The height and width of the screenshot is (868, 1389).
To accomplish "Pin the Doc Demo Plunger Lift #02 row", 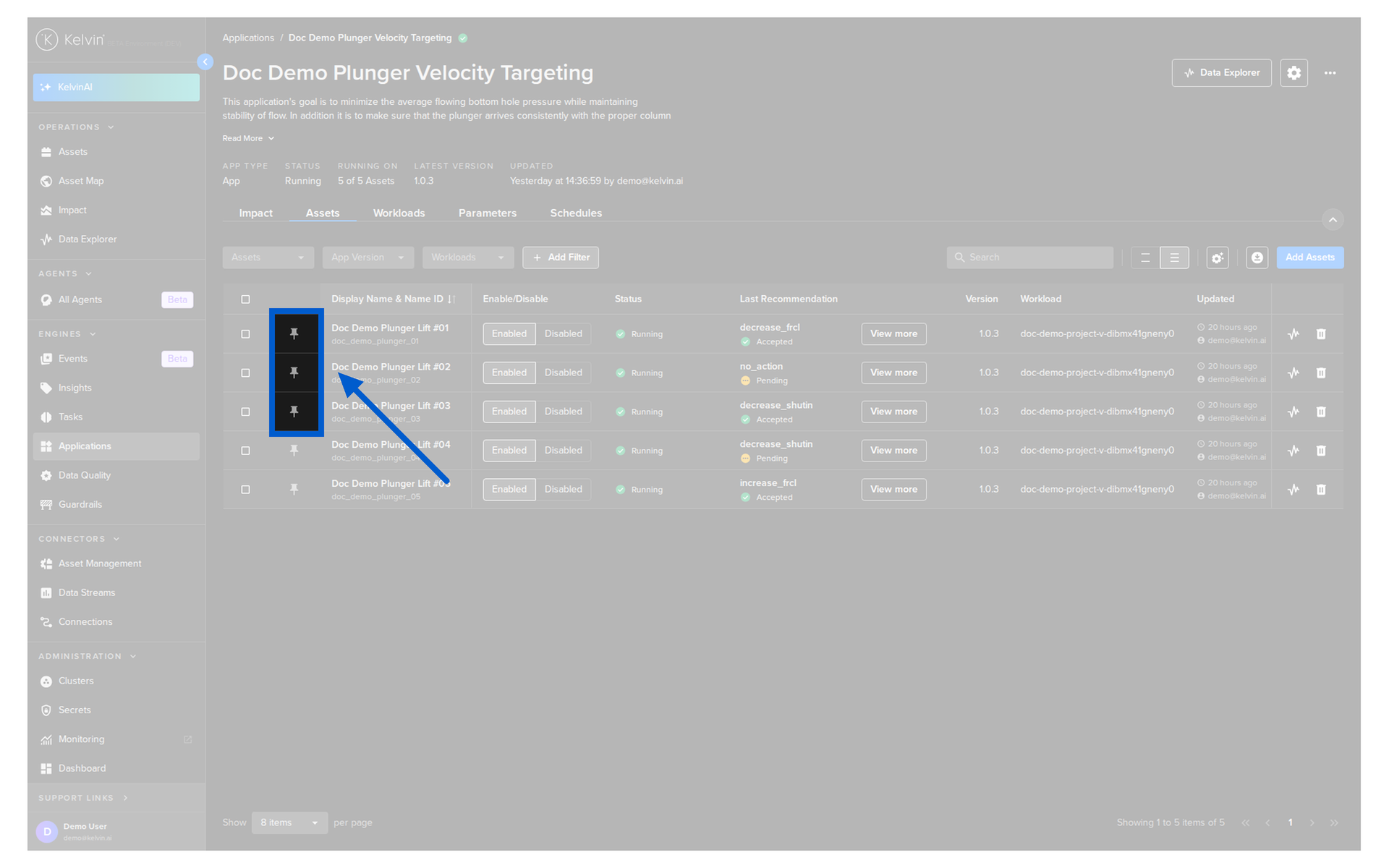I will point(294,373).
